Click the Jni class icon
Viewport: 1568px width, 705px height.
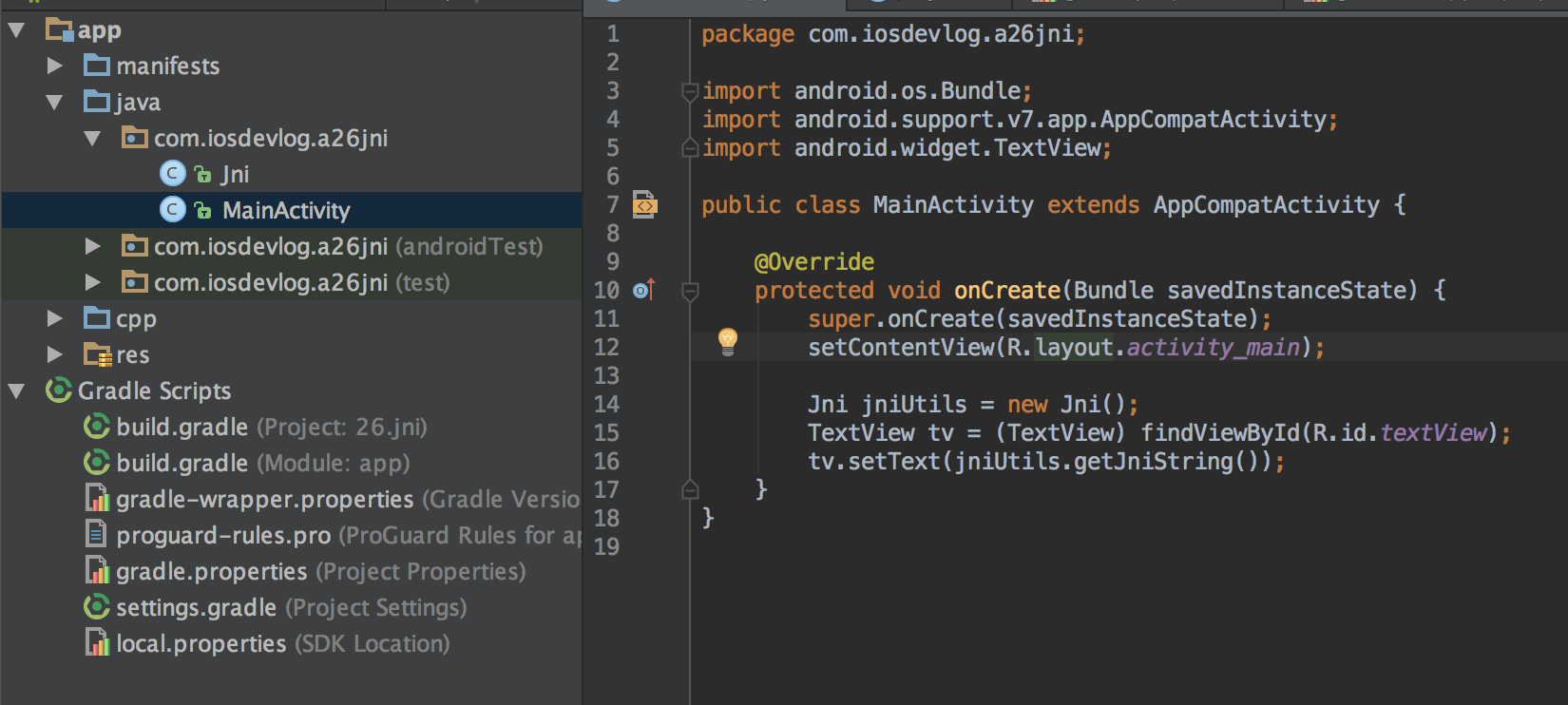point(172,174)
